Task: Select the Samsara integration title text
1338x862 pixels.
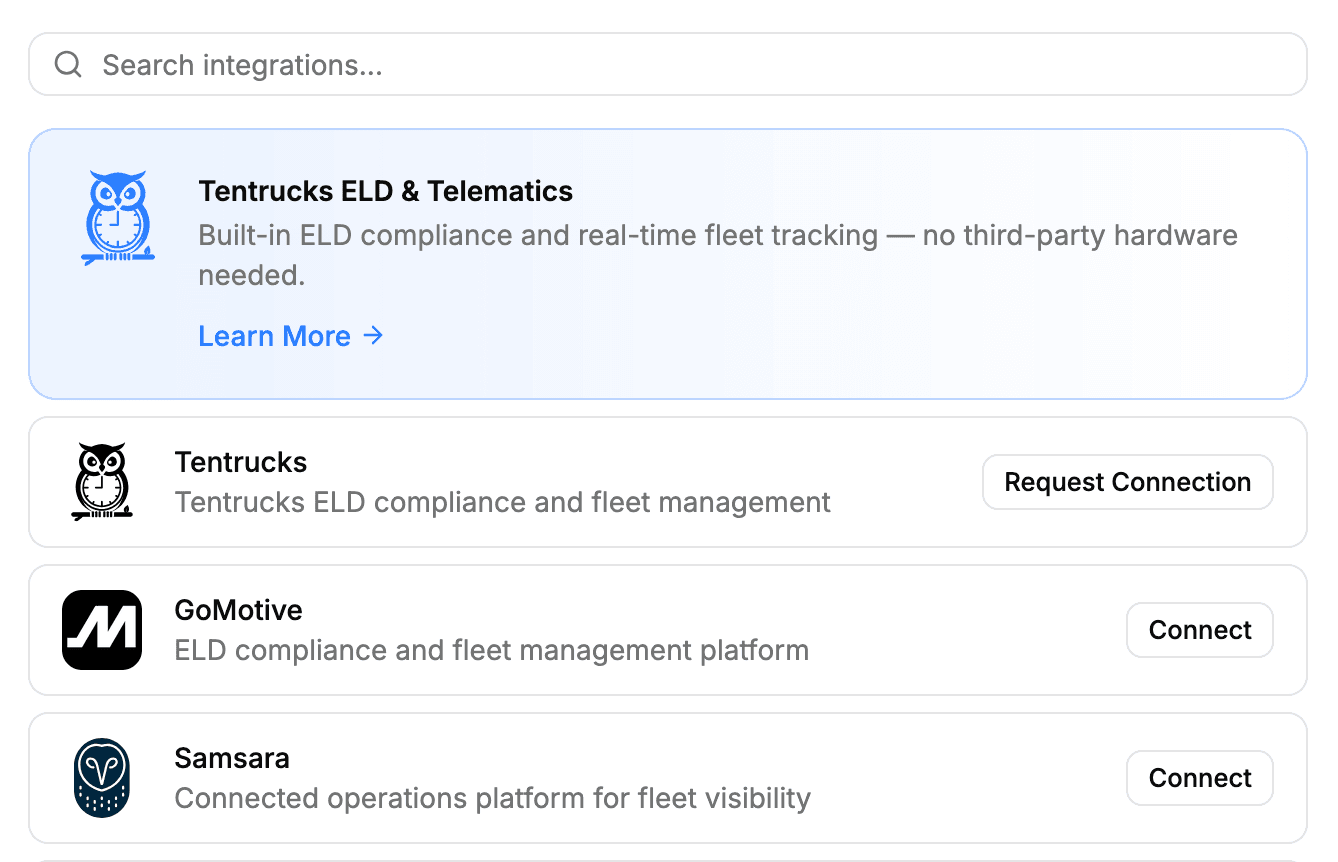Action: (232, 758)
